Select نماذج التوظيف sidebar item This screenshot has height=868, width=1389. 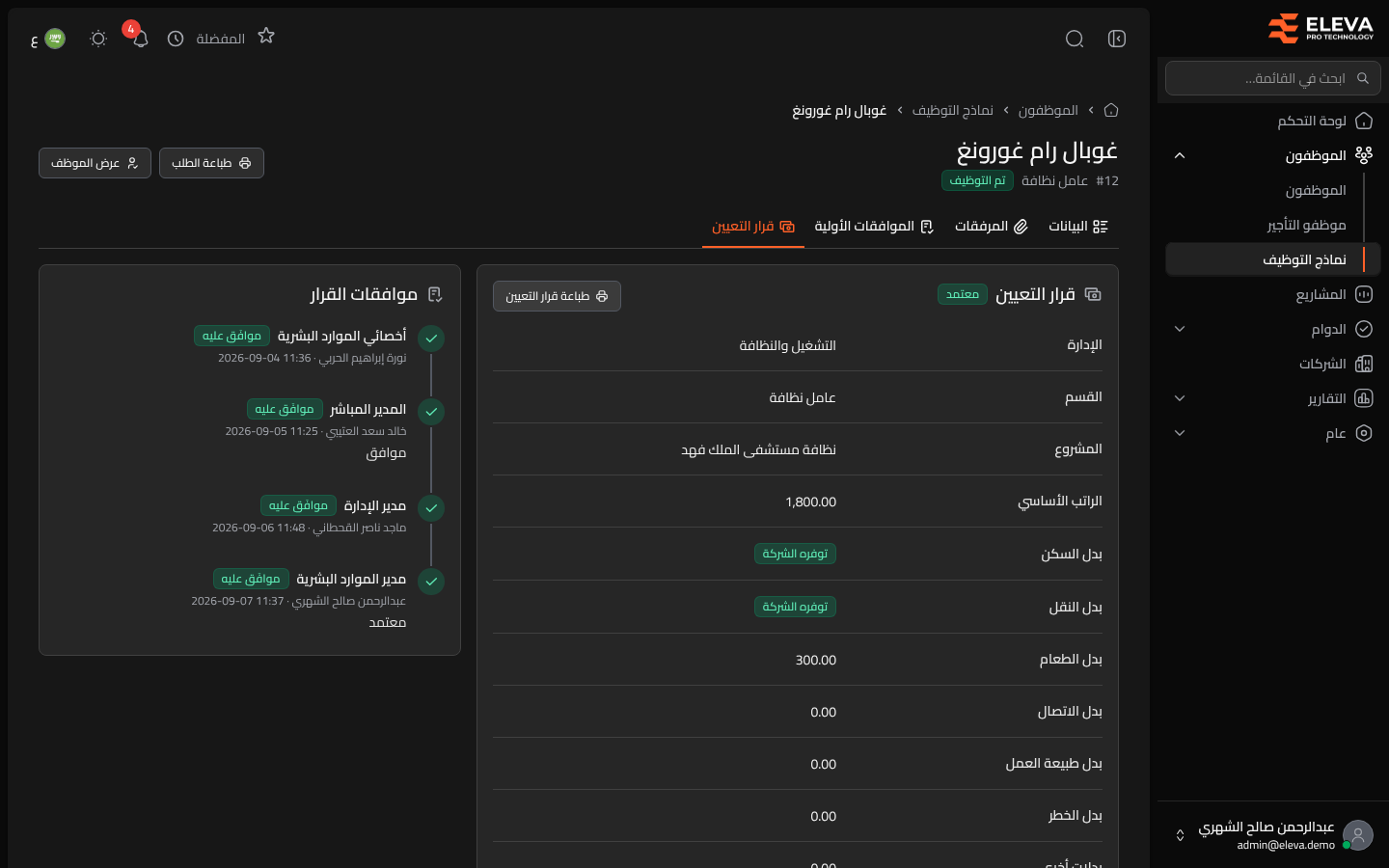(1273, 259)
